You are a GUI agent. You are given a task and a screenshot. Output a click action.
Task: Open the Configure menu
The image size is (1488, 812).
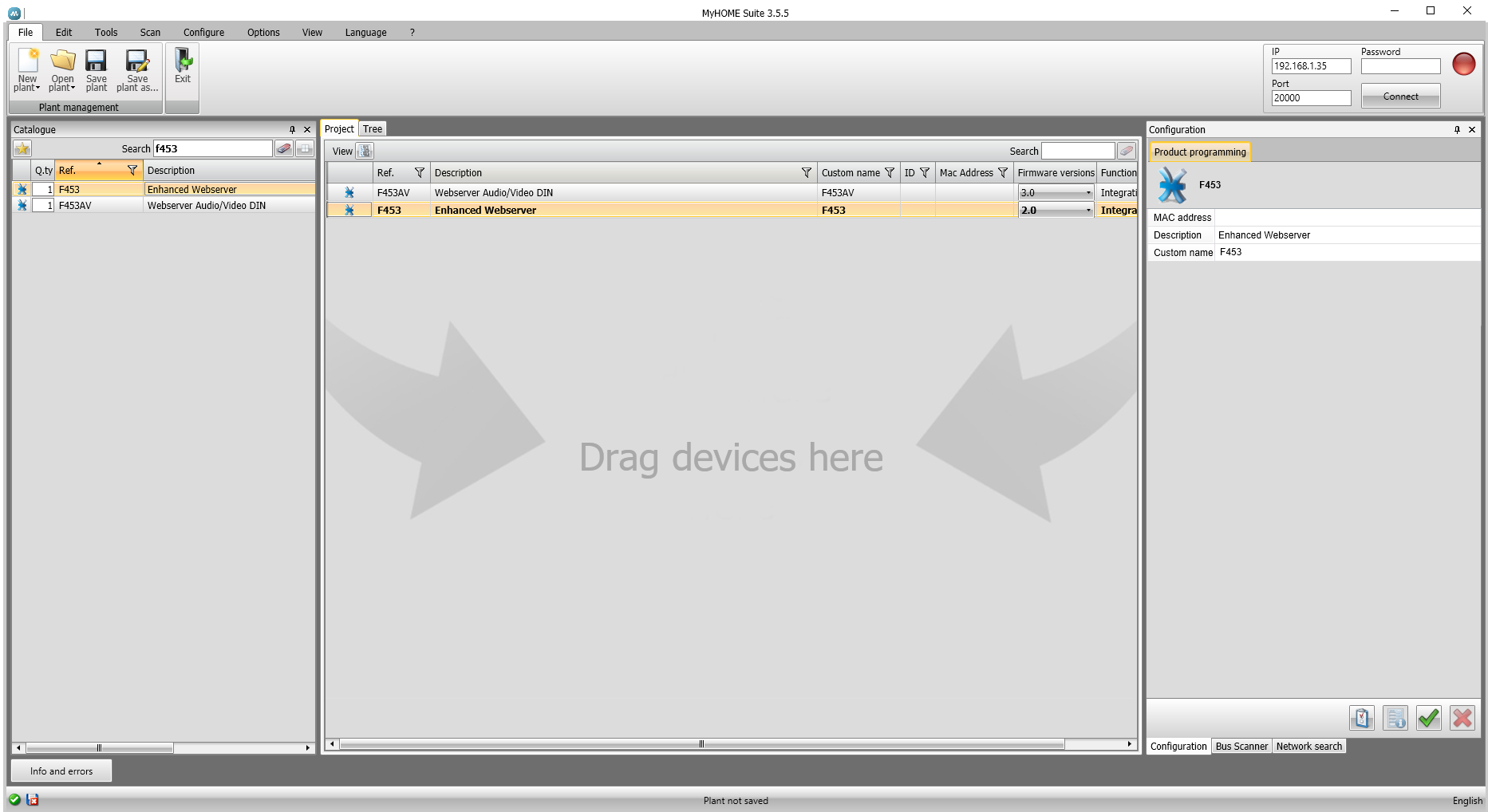[x=203, y=33]
